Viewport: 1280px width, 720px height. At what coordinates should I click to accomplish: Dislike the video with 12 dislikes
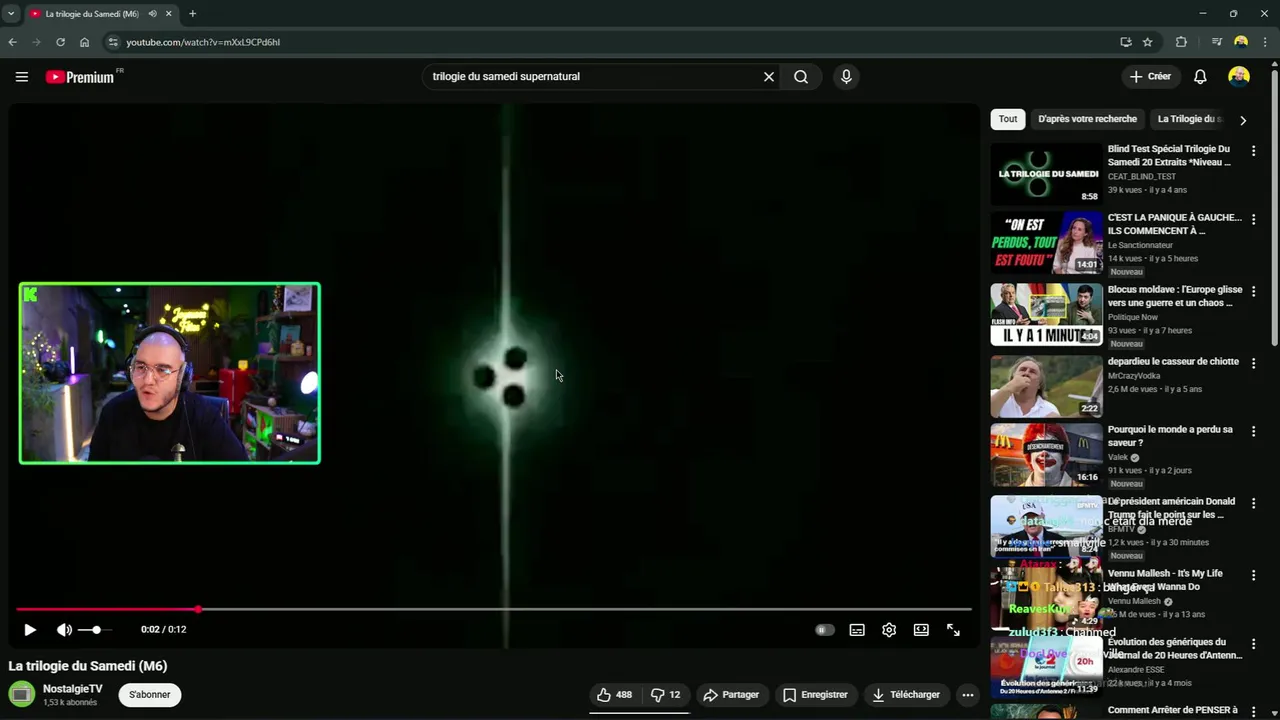(665, 694)
